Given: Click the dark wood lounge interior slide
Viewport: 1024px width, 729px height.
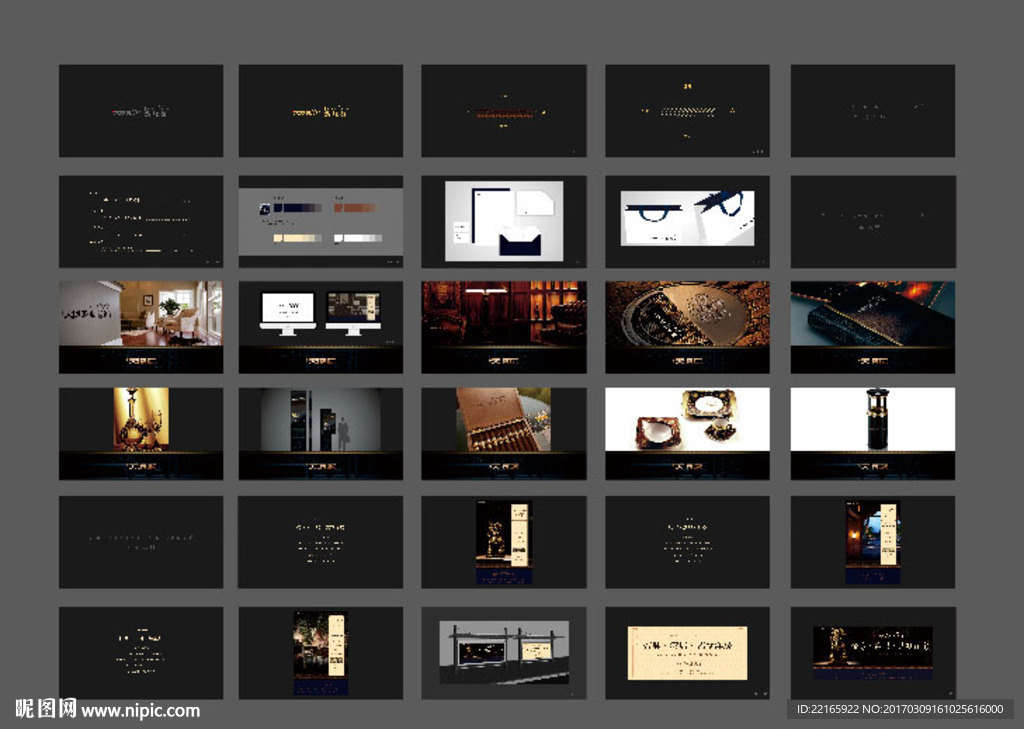Looking at the screenshot, I should click(504, 314).
